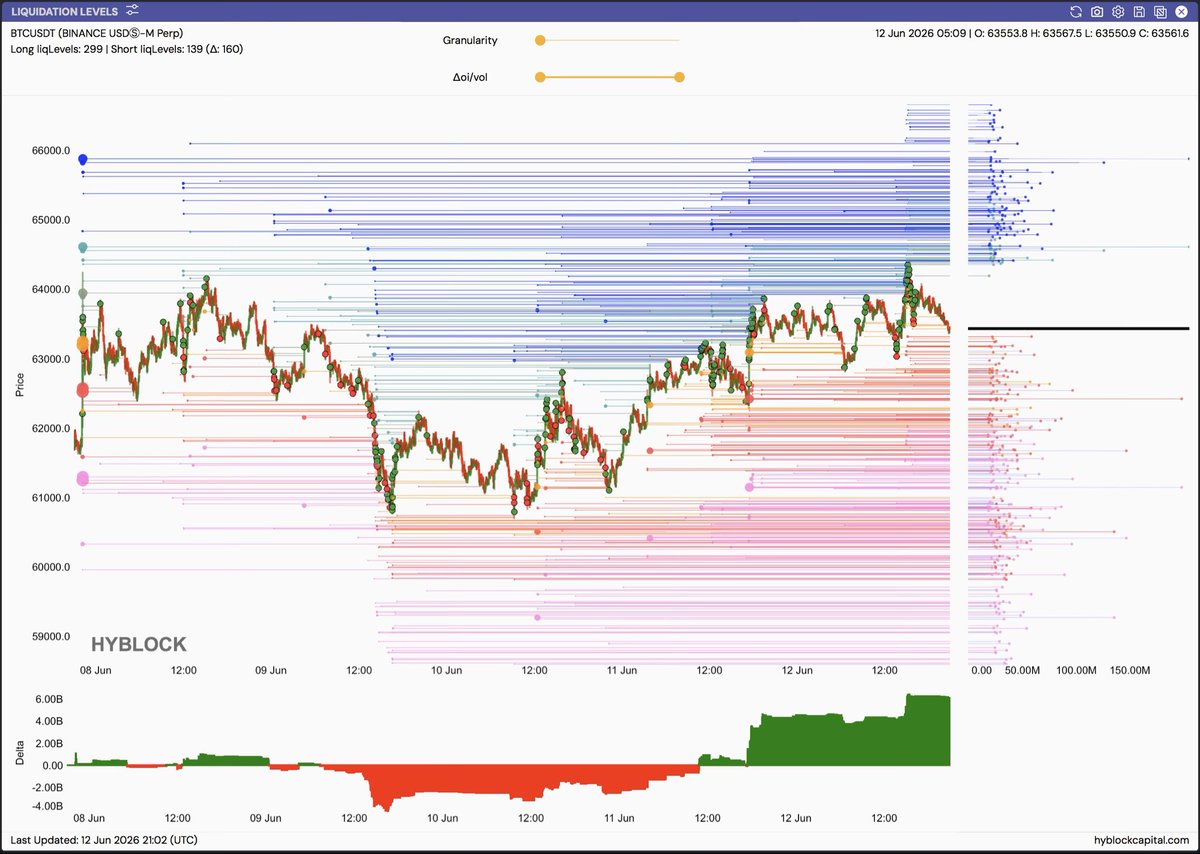Click the black current-price line in histogram
The image size is (1200, 854).
1078,328
